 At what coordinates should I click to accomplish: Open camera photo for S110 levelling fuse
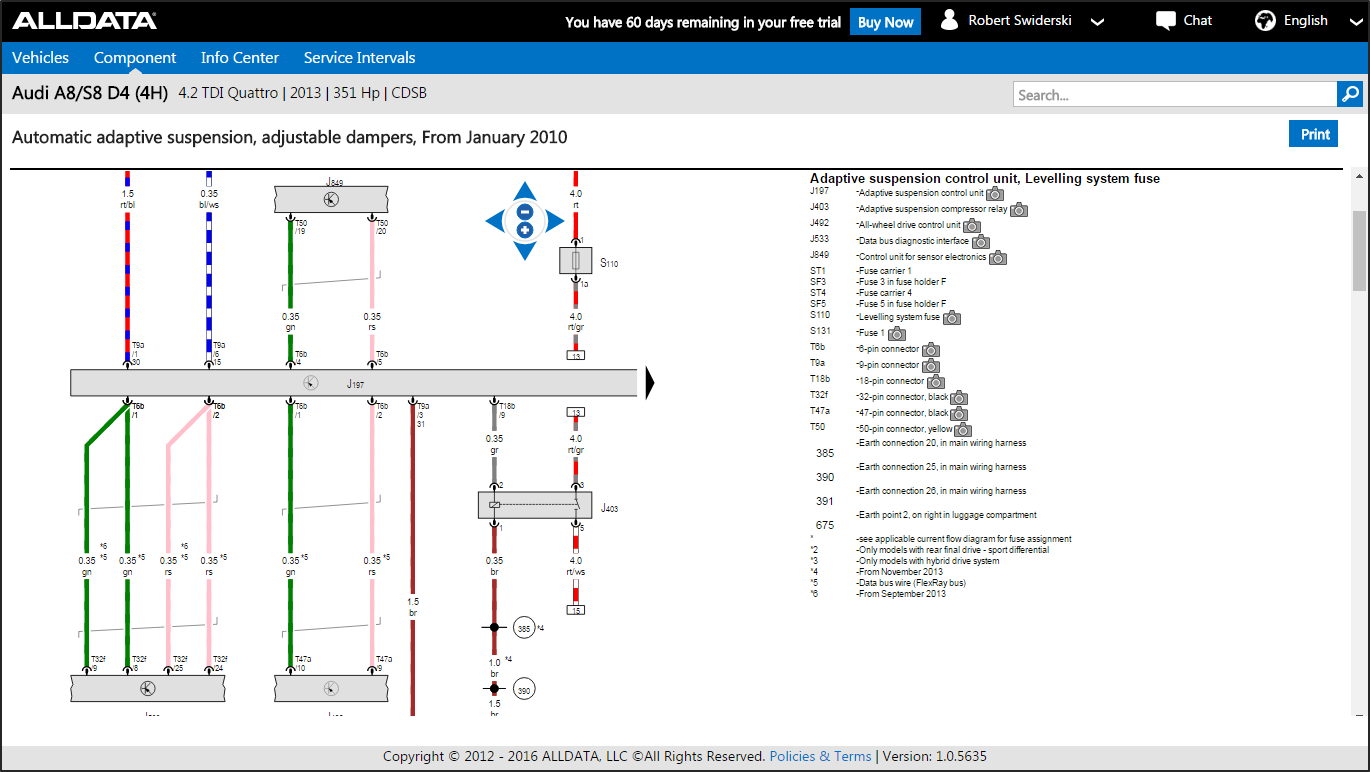[952, 318]
